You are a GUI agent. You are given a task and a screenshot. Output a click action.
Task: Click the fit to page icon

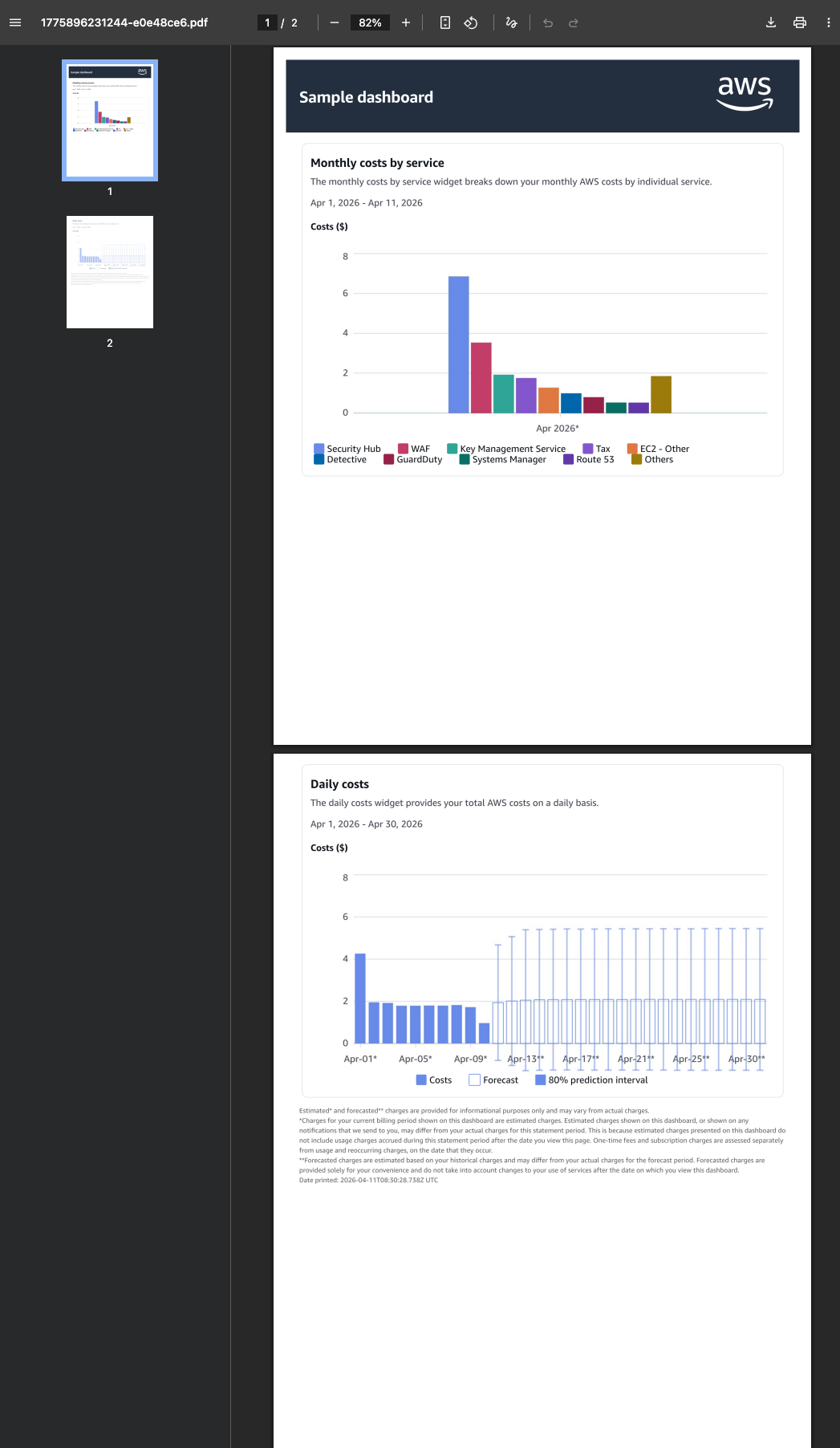coord(445,22)
